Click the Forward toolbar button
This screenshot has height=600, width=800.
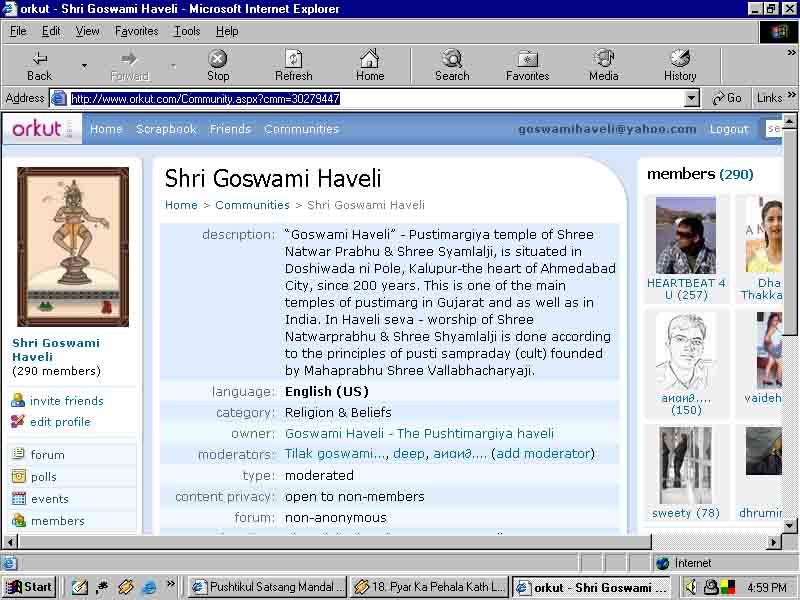(129, 65)
